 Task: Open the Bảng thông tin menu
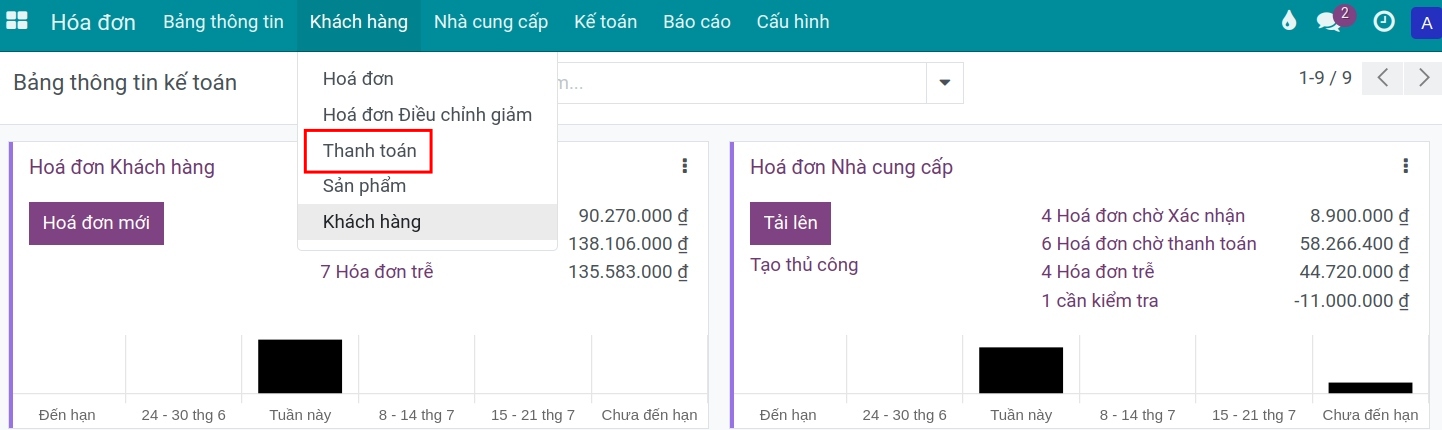pos(223,22)
